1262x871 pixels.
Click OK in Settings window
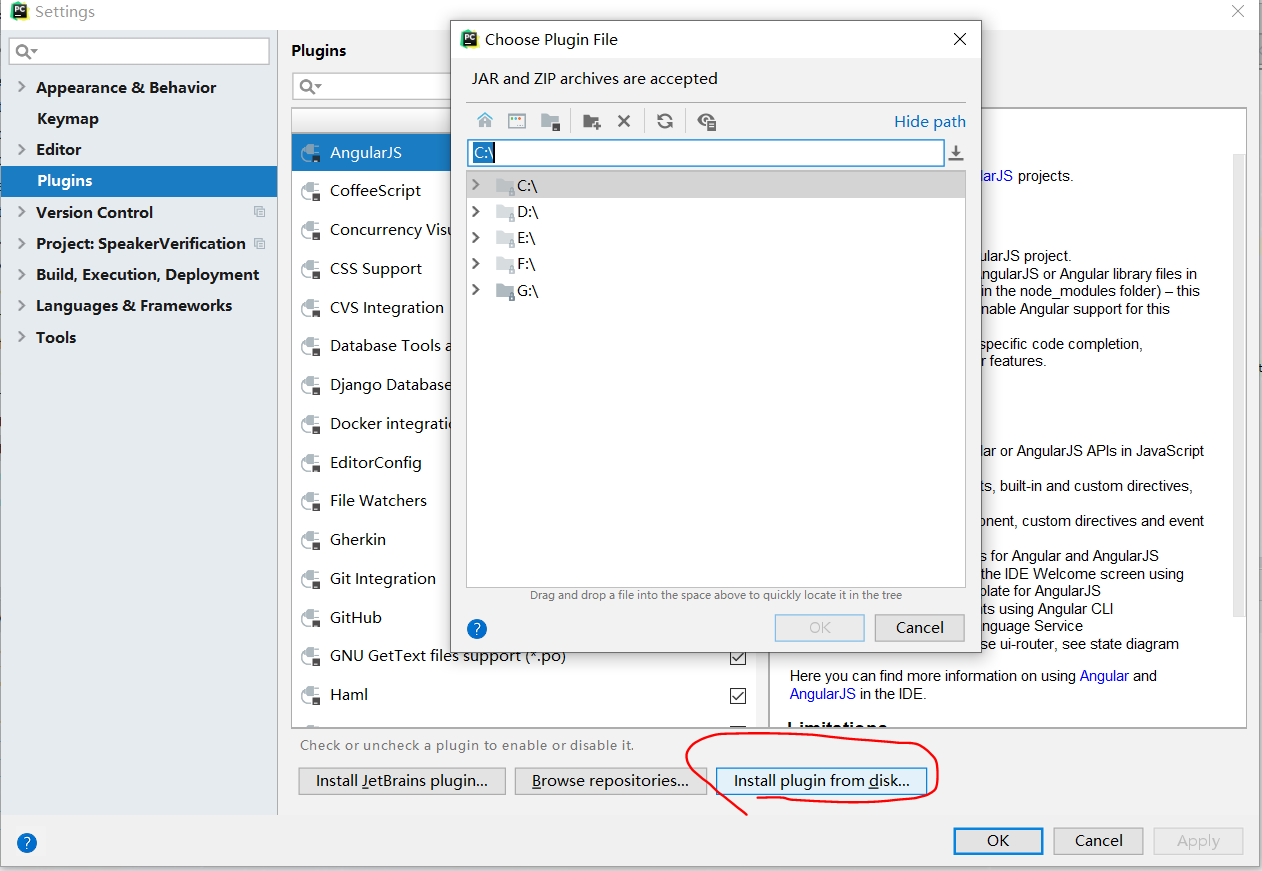coord(998,841)
